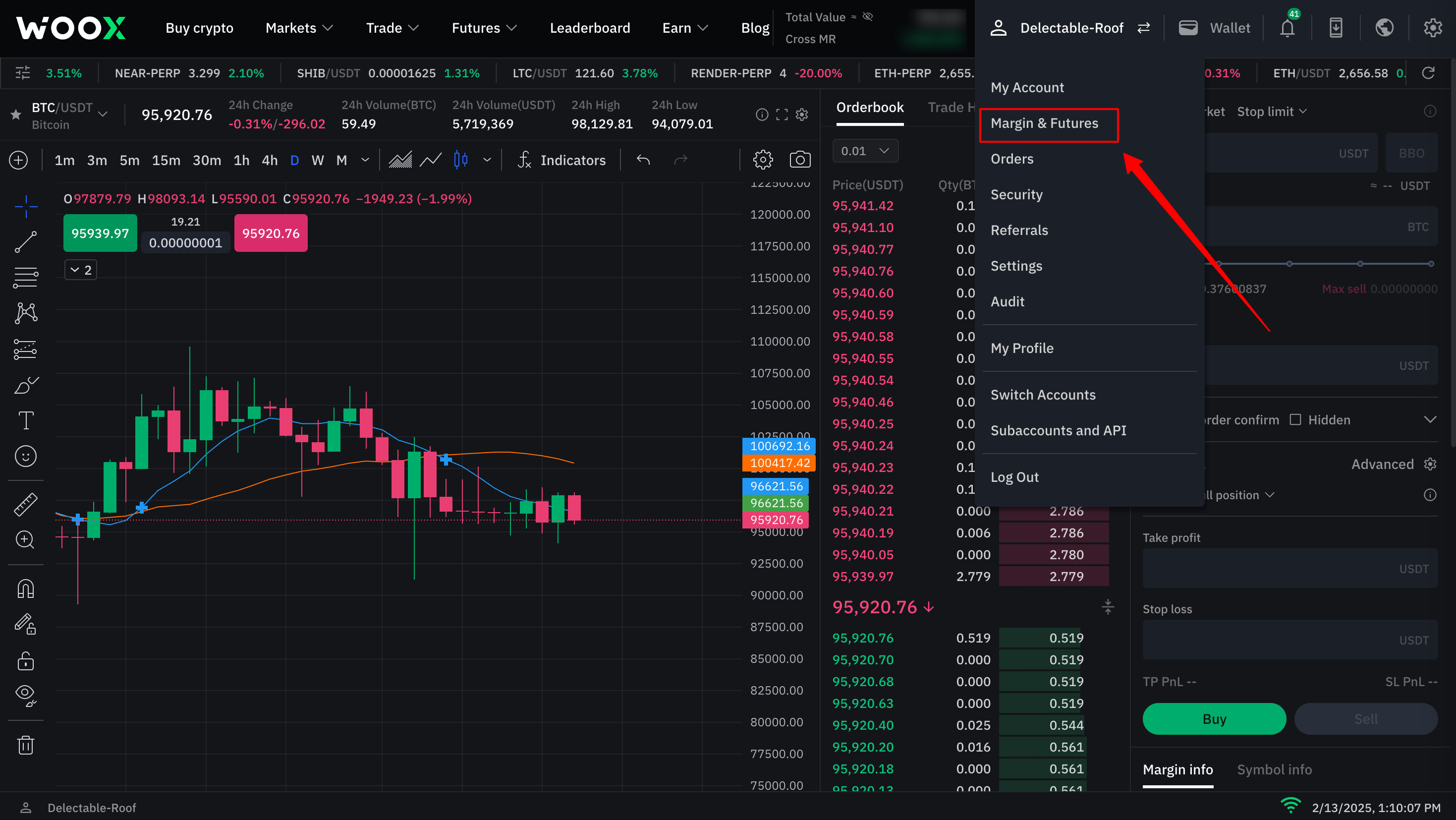Switch to the Orderbook tab
This screenshot has width=1456, height=820.
point(869,108)
